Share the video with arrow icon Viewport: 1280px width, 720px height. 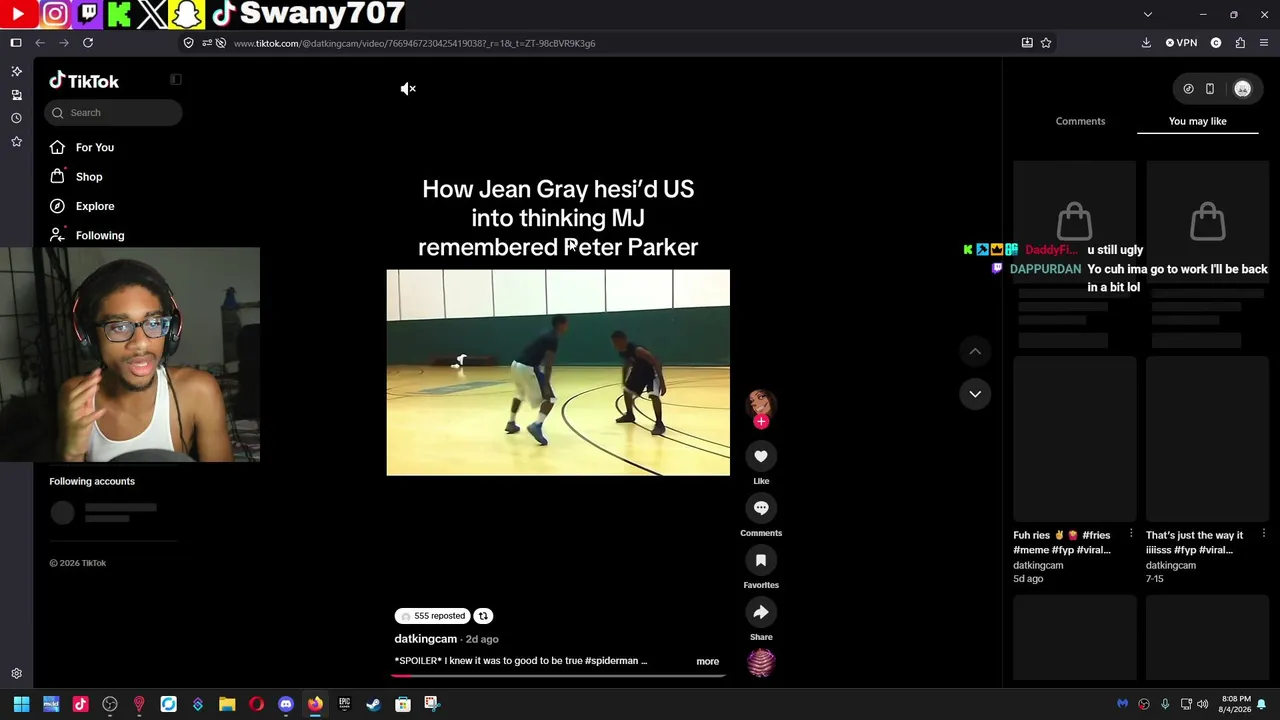761,612
